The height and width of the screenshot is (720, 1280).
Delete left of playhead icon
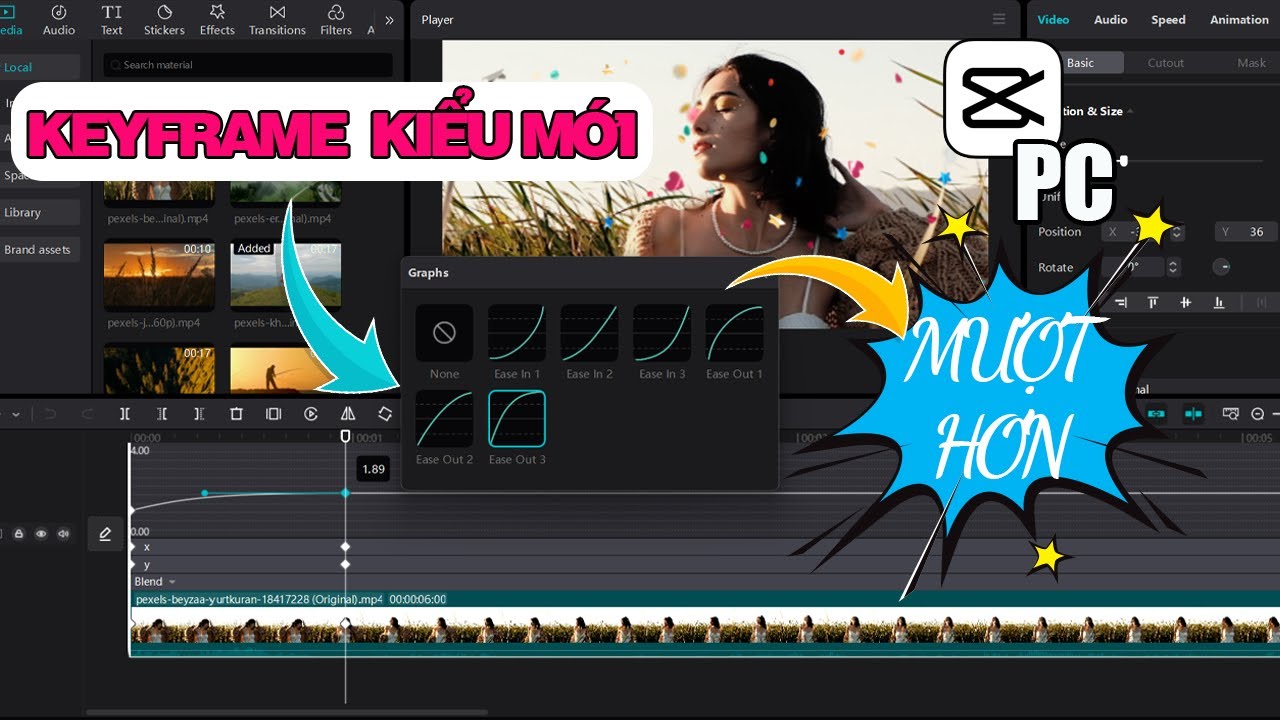[x=162, y=414]
